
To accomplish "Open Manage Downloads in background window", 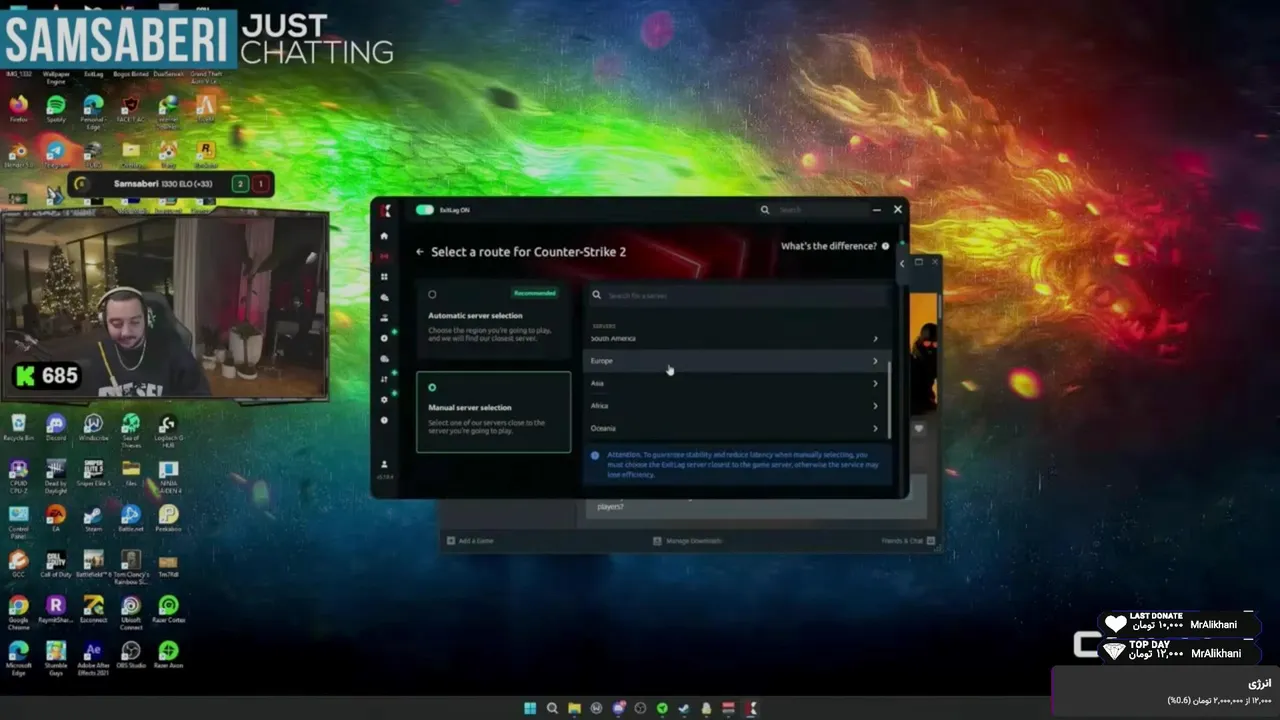I will 687,541.
